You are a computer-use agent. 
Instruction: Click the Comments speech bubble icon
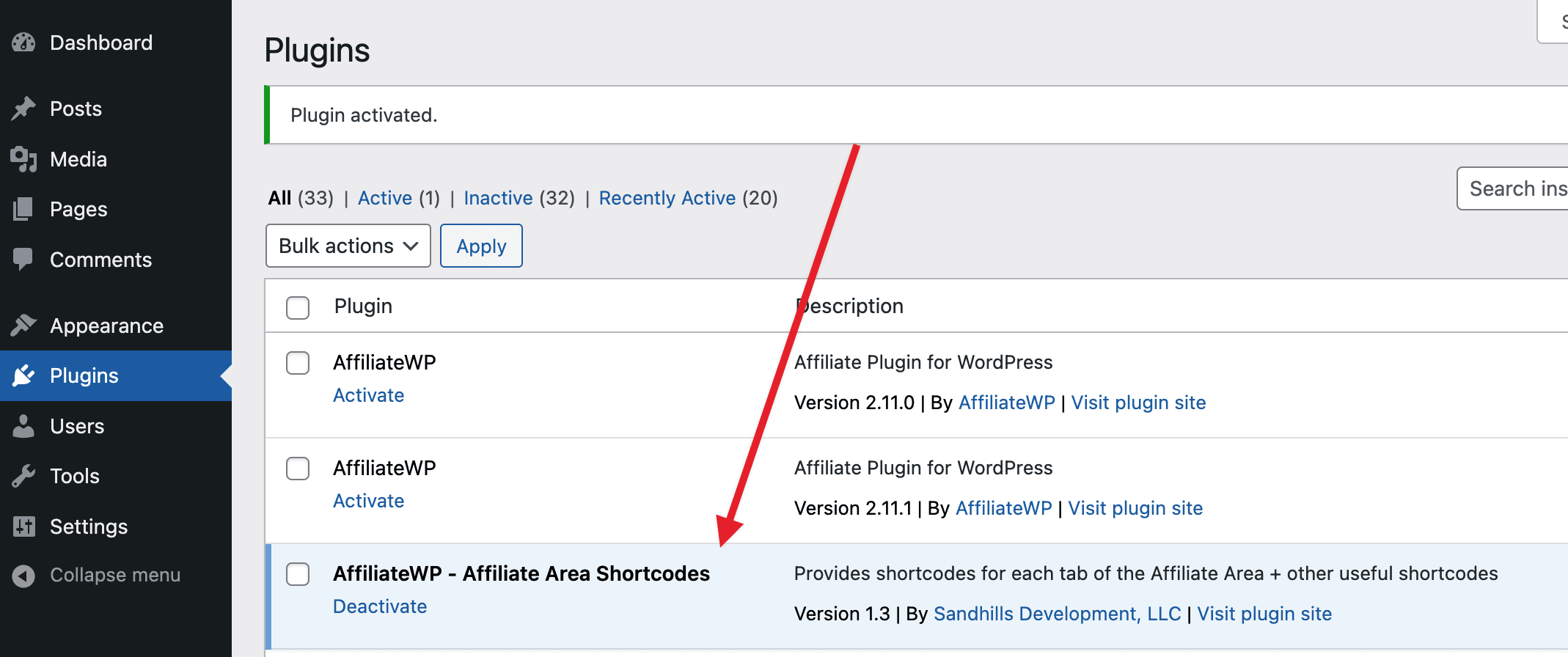point(23,260)
